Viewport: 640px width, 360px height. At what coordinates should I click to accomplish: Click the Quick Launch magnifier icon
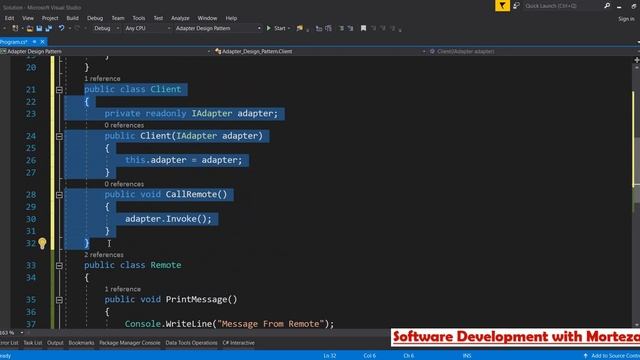[x=607, y=6]
